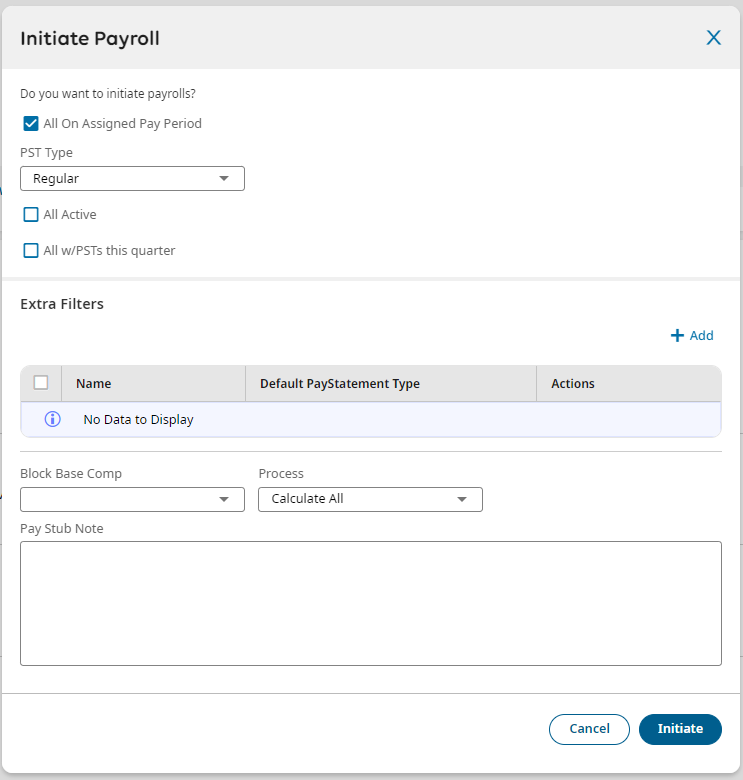
Task: Click the Process dropdown arrow icon
Action: pos(462,499)
